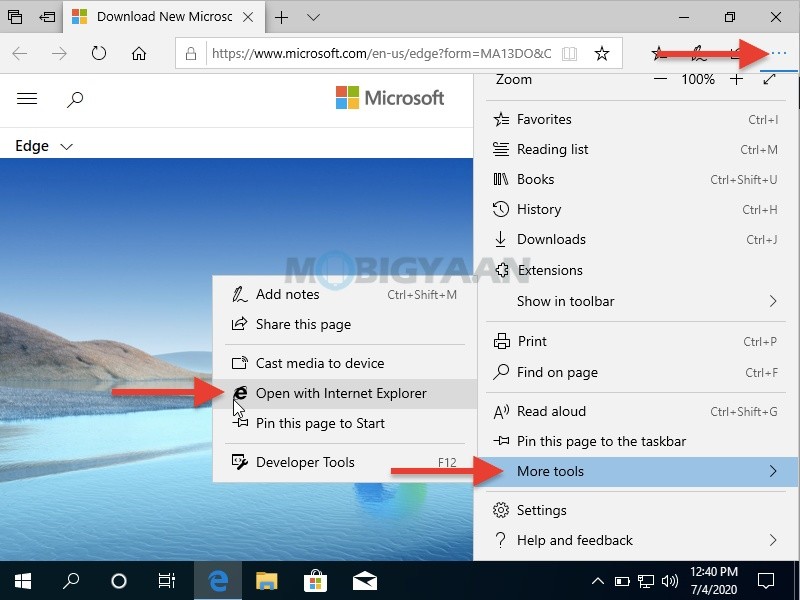The image size is (800, 600).
Task: Expand the More tools submenu
Action: tap(636, 471)
